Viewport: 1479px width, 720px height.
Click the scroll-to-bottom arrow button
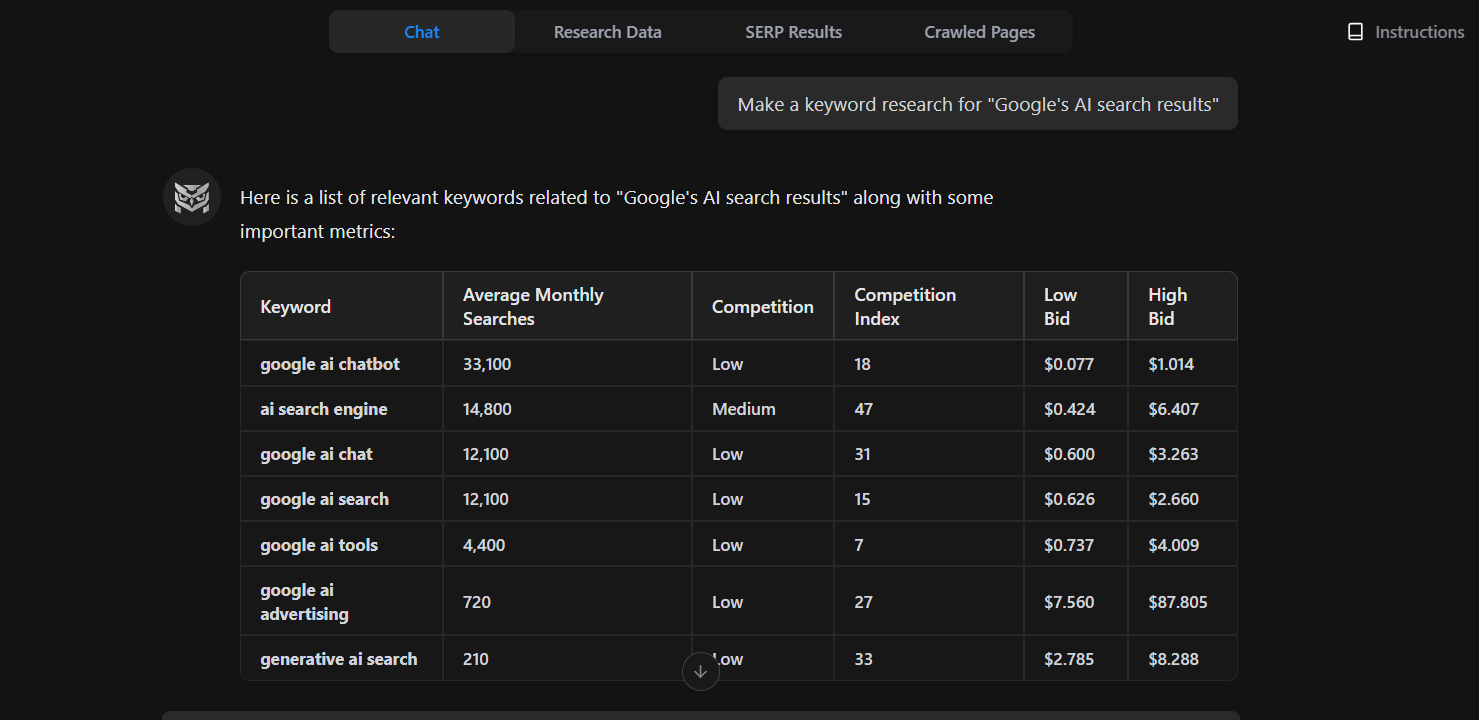click(x=700, y=671)
